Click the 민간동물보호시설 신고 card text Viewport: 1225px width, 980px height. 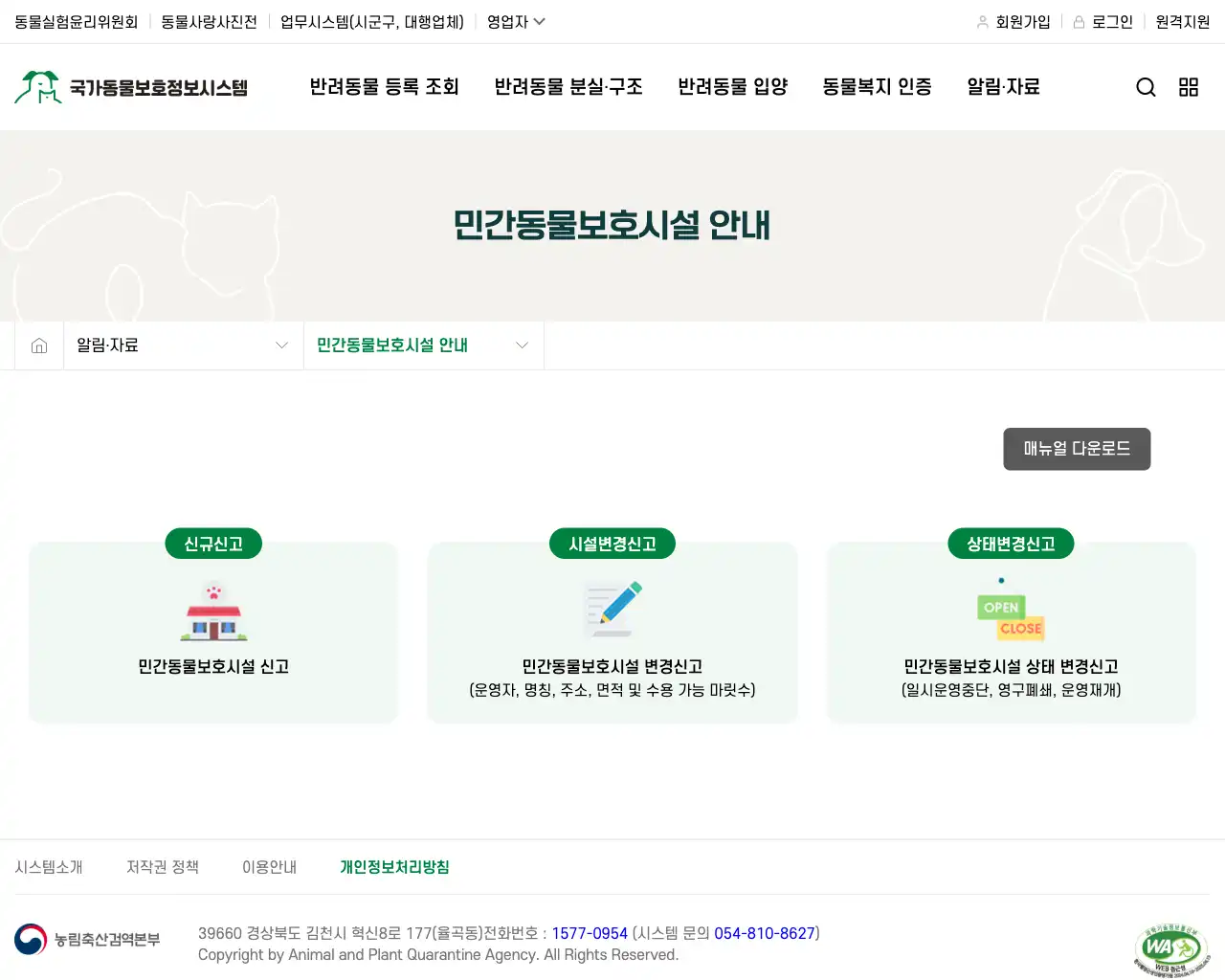pyautogui.click(x=213, y=666)
